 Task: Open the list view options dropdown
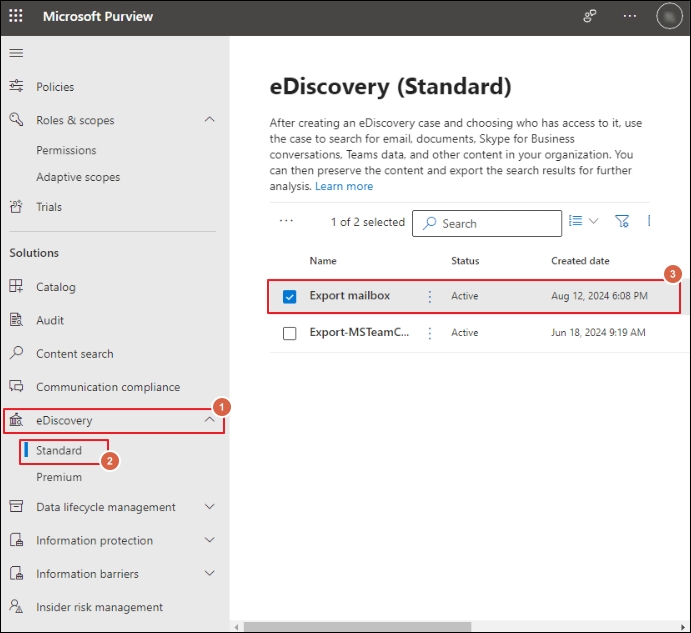[x=583, y=221]
